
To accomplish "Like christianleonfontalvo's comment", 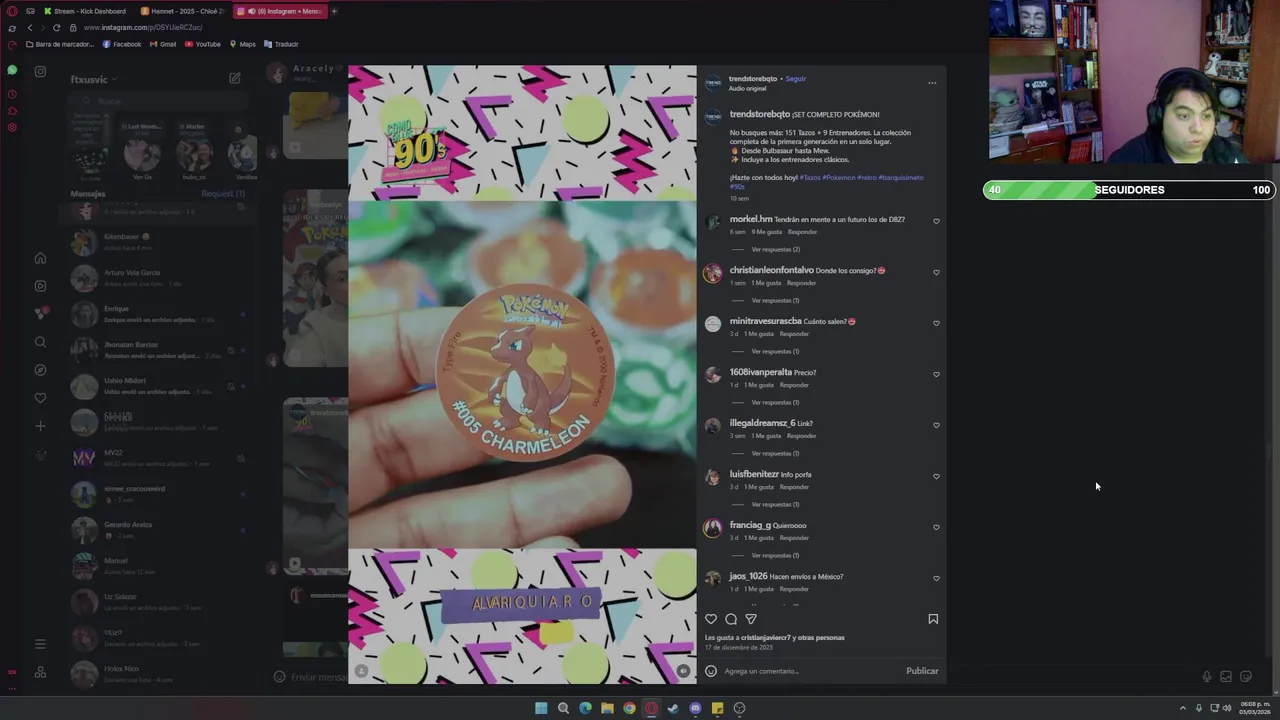I will [936, 272].
